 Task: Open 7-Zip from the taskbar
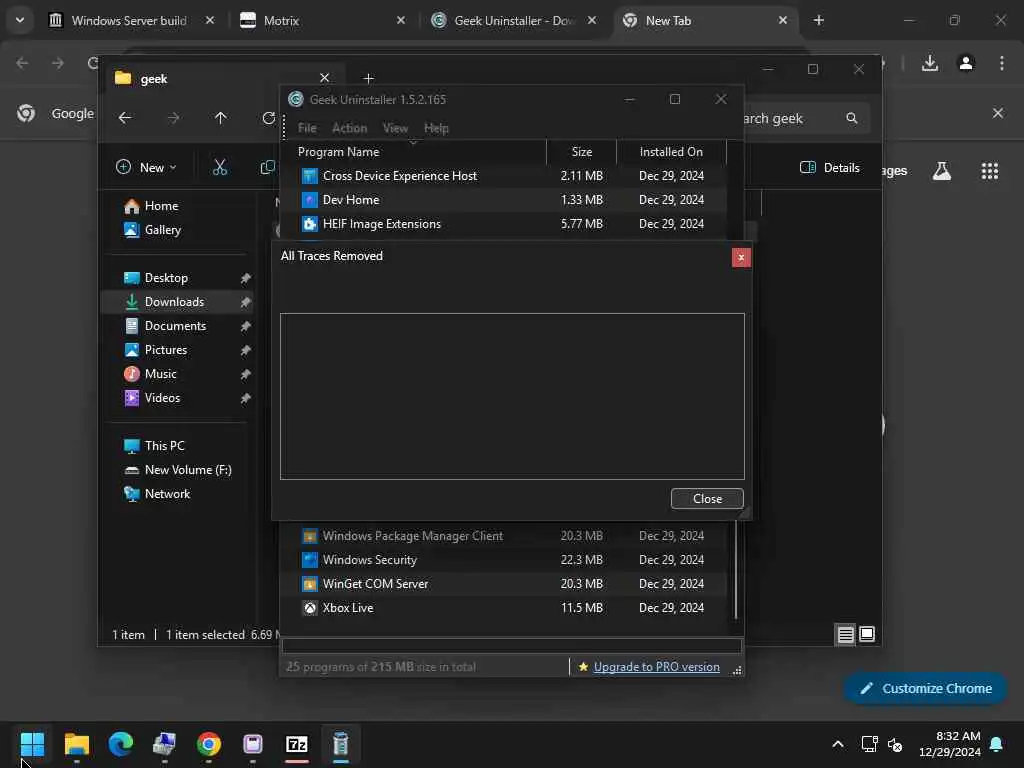[296, 744]
